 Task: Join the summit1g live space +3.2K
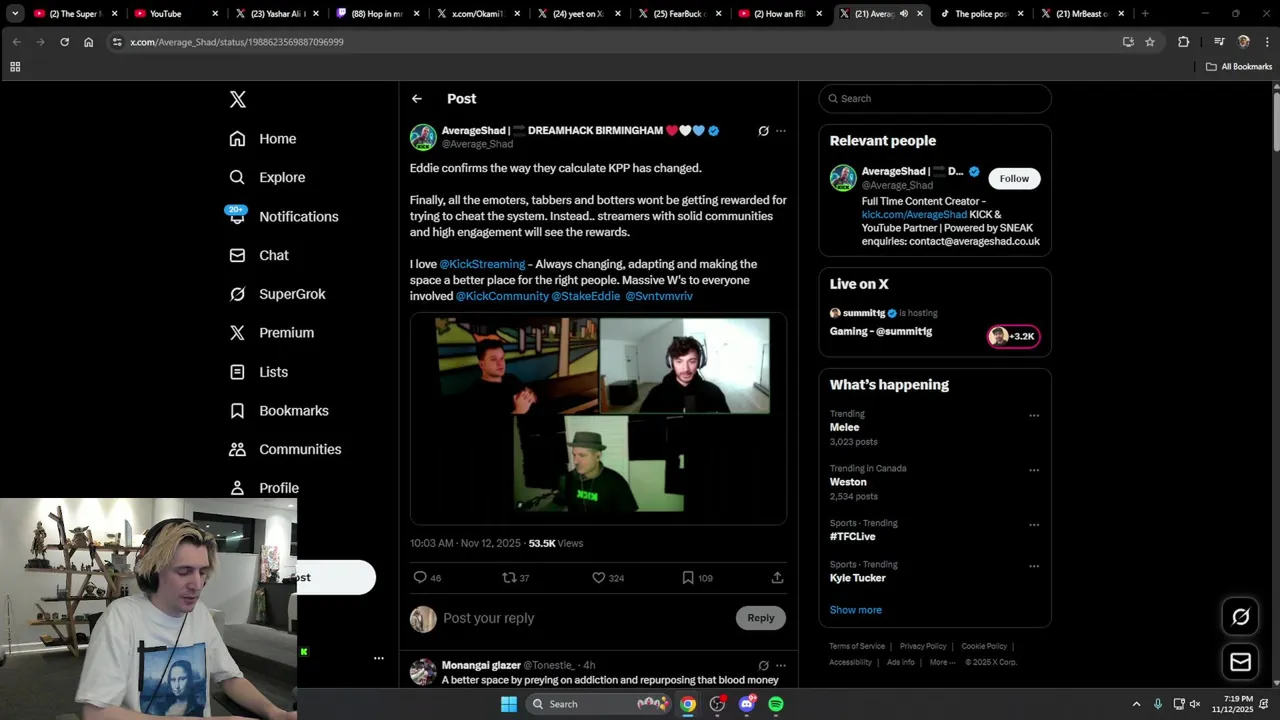click(x=1014, y=336)
